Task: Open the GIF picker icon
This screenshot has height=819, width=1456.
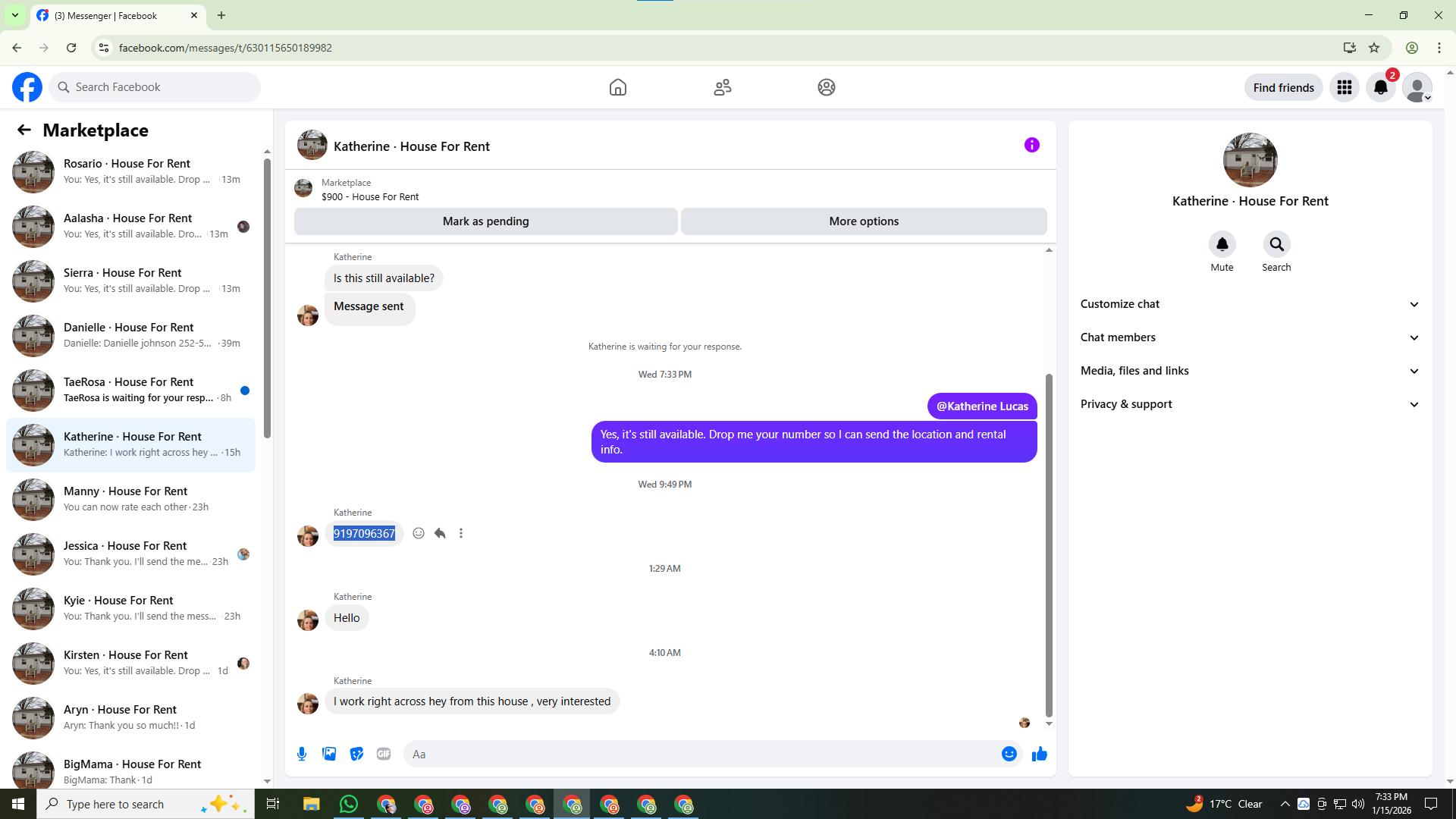Action: [x=384, y=754]
